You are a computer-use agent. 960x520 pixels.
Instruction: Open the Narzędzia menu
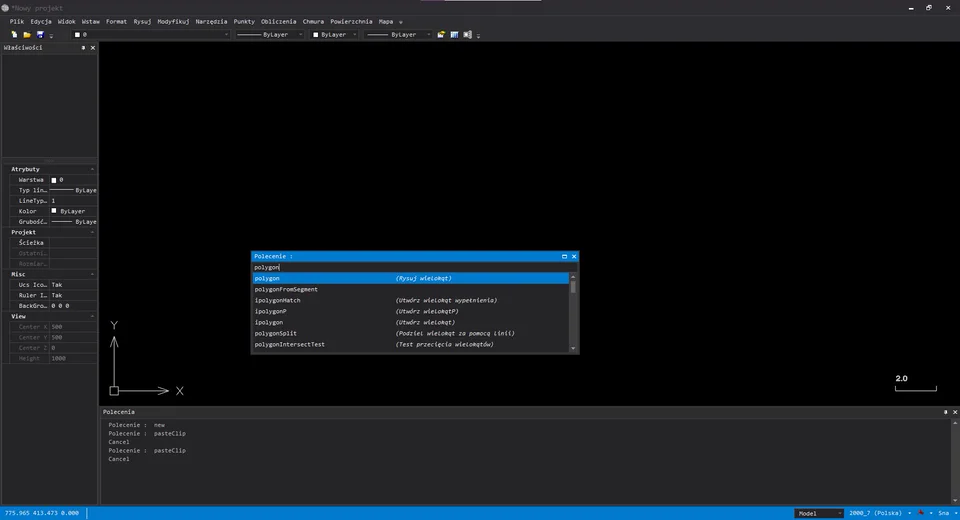211,21
